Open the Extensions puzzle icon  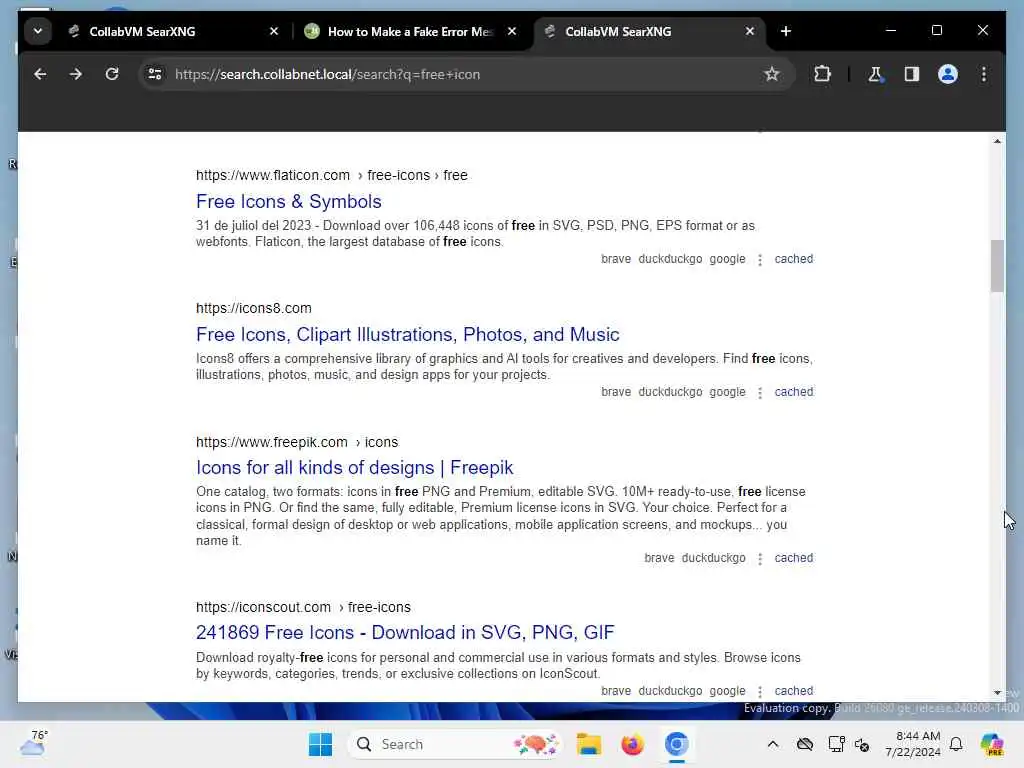tap(822, 74)
